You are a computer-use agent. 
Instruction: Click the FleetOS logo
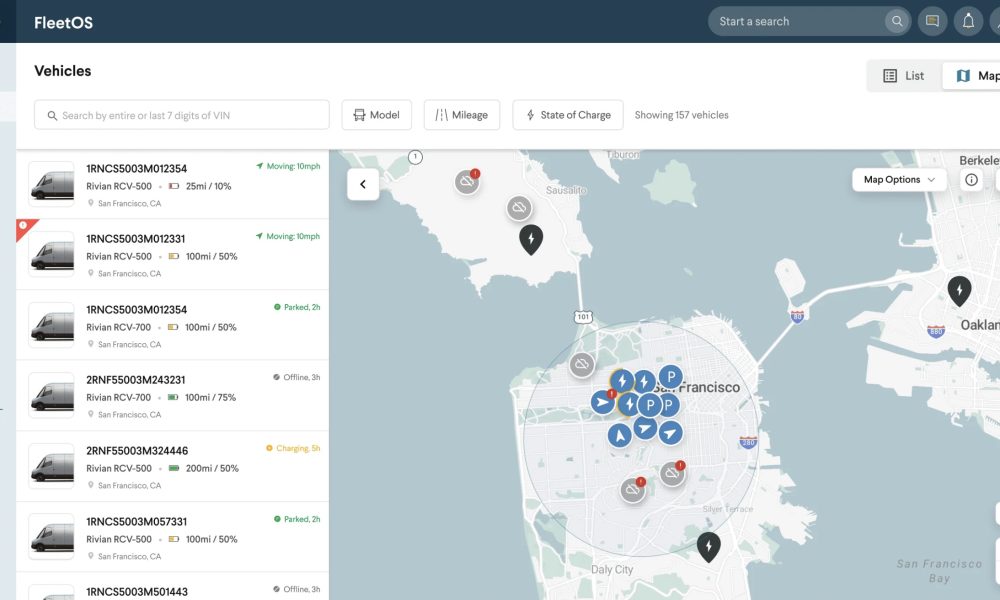pos(64,23)
